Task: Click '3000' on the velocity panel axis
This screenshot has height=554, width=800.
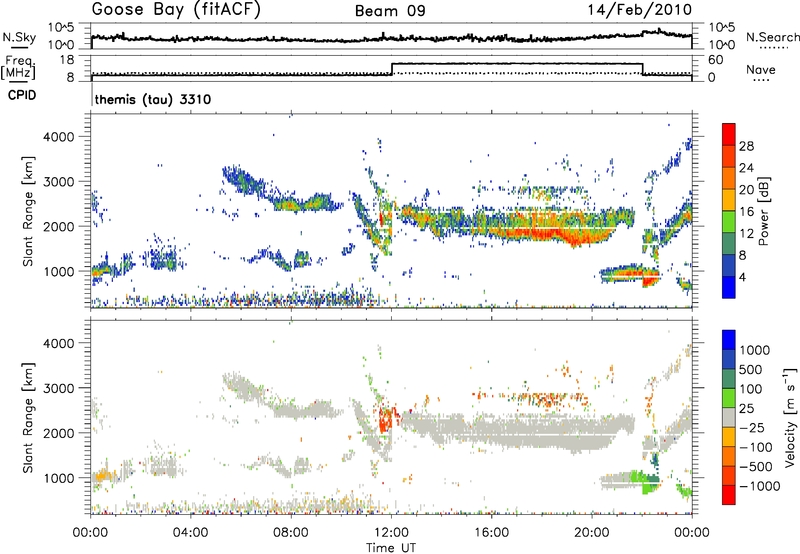Action: (x=59, y=388)
